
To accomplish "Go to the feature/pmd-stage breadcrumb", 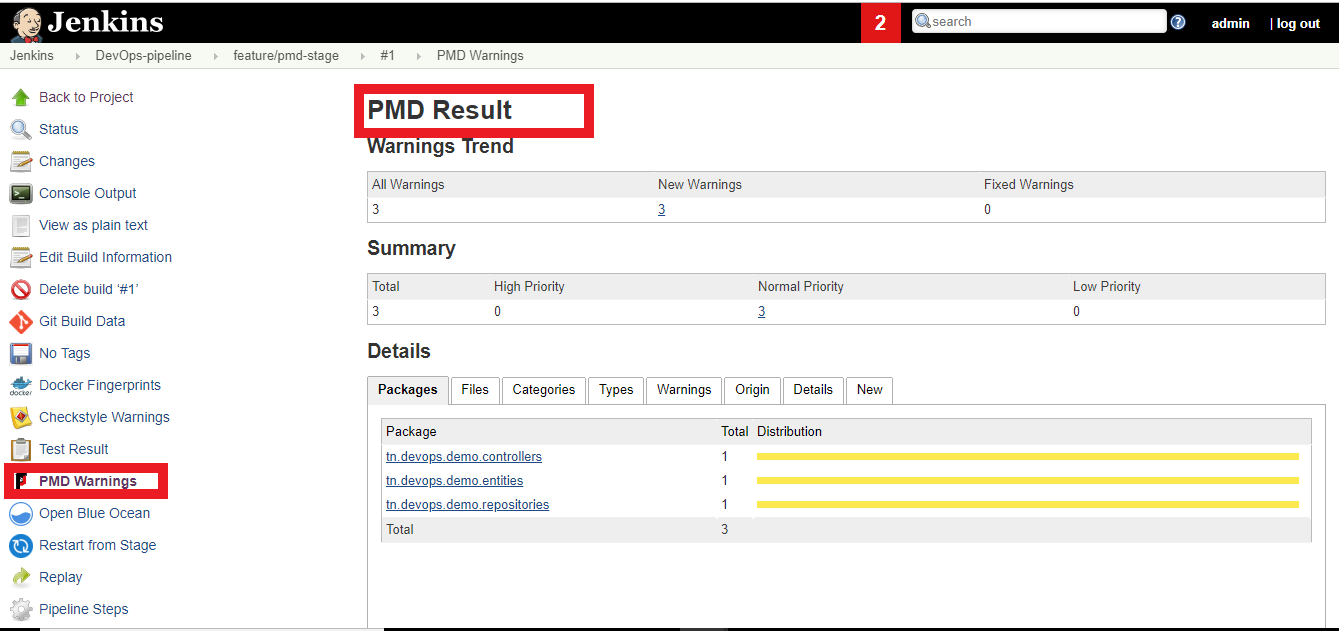I will tap(286, 56).
